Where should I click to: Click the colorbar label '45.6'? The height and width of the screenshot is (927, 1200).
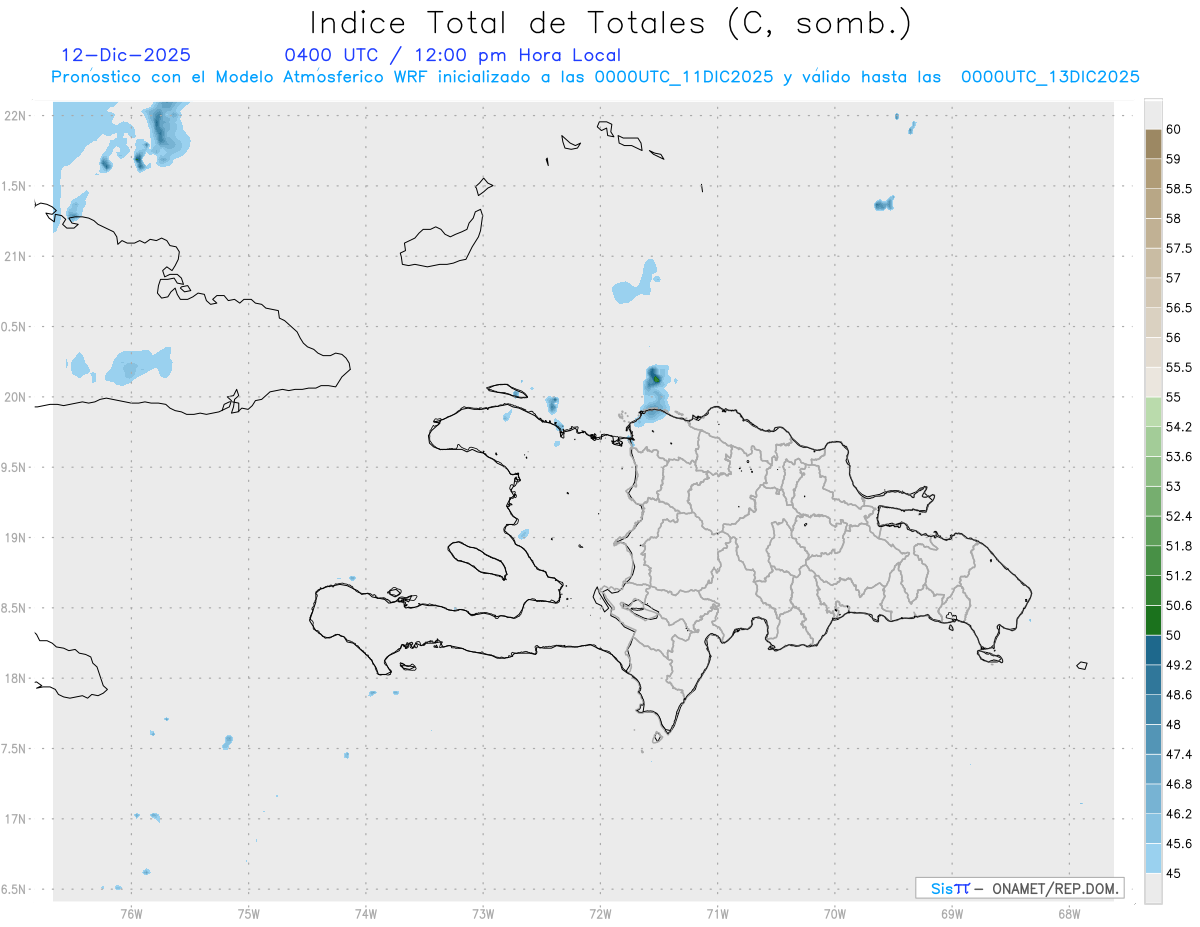[1179, 844]
